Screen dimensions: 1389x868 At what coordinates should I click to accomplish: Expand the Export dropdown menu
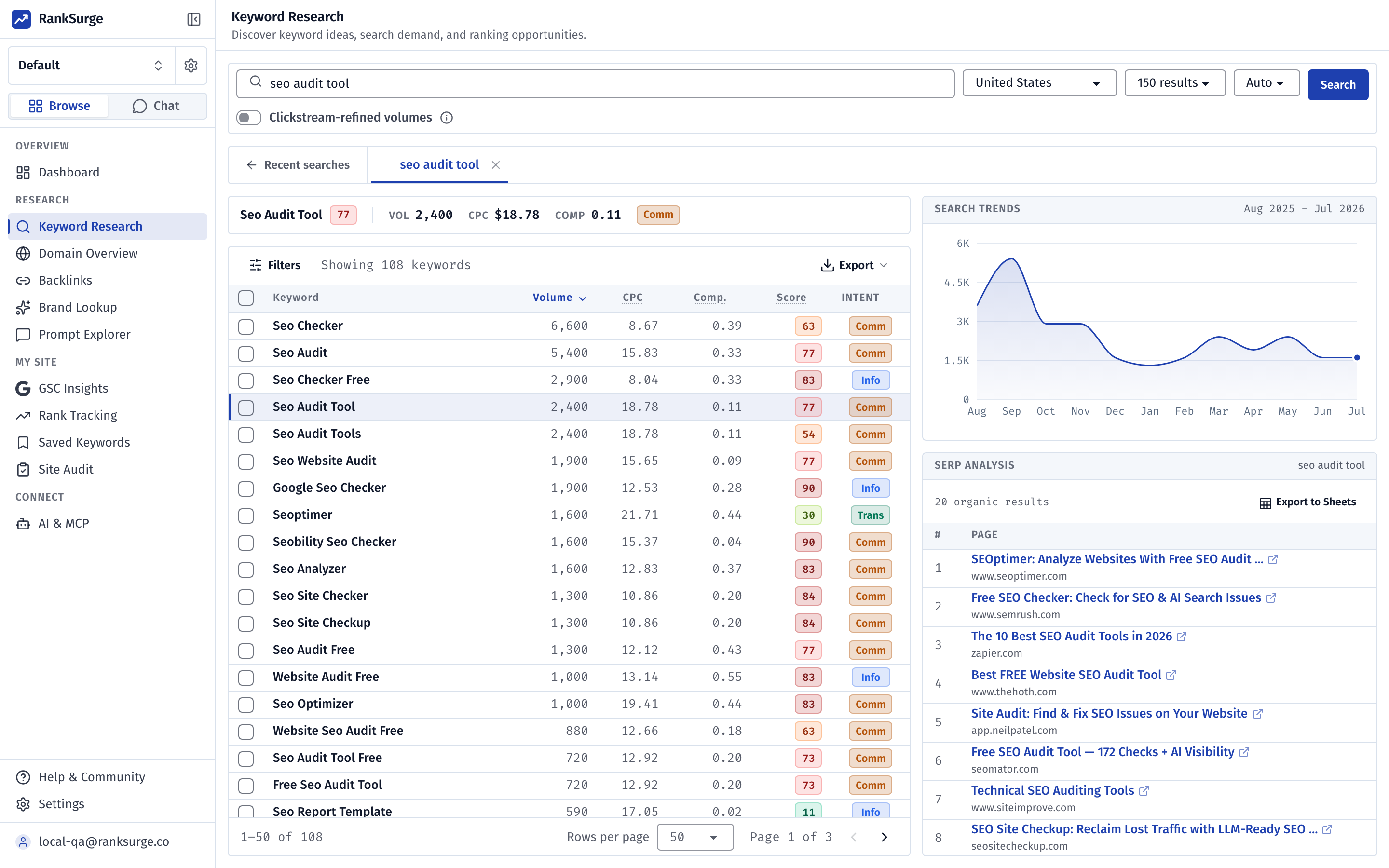click(855, 265)
